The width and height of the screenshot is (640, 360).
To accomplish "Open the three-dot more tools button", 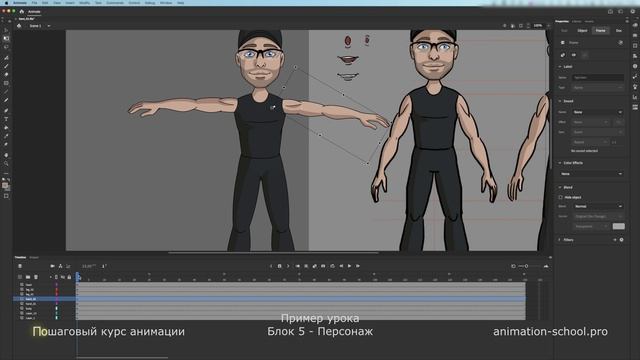I will [6, 173].
